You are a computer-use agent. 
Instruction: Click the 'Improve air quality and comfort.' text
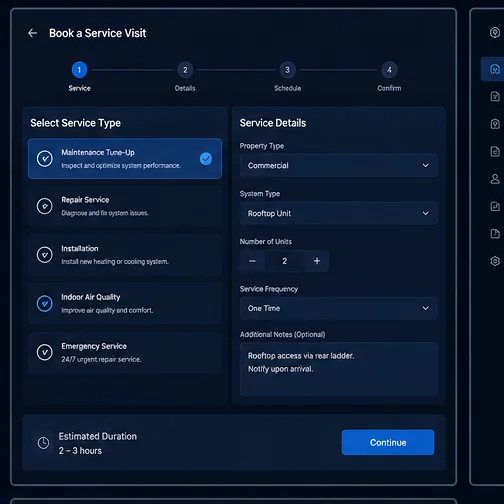point(107,310)
